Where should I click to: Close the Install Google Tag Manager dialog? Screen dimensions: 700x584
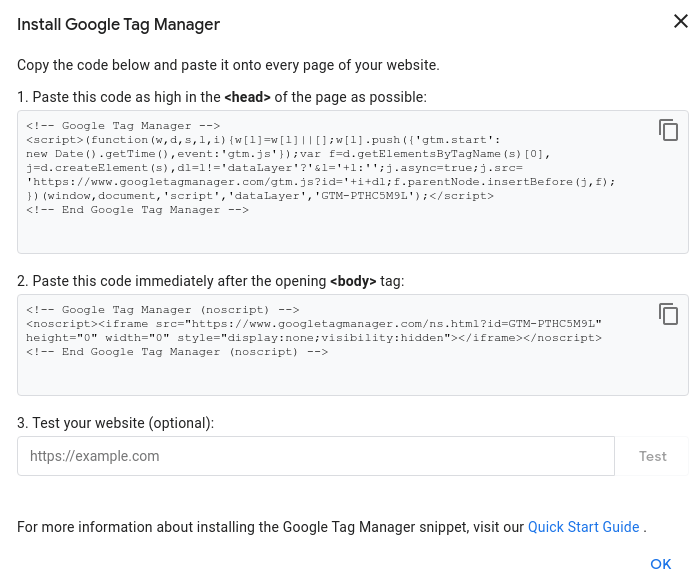pyautogui.click(x=680, y=22)
